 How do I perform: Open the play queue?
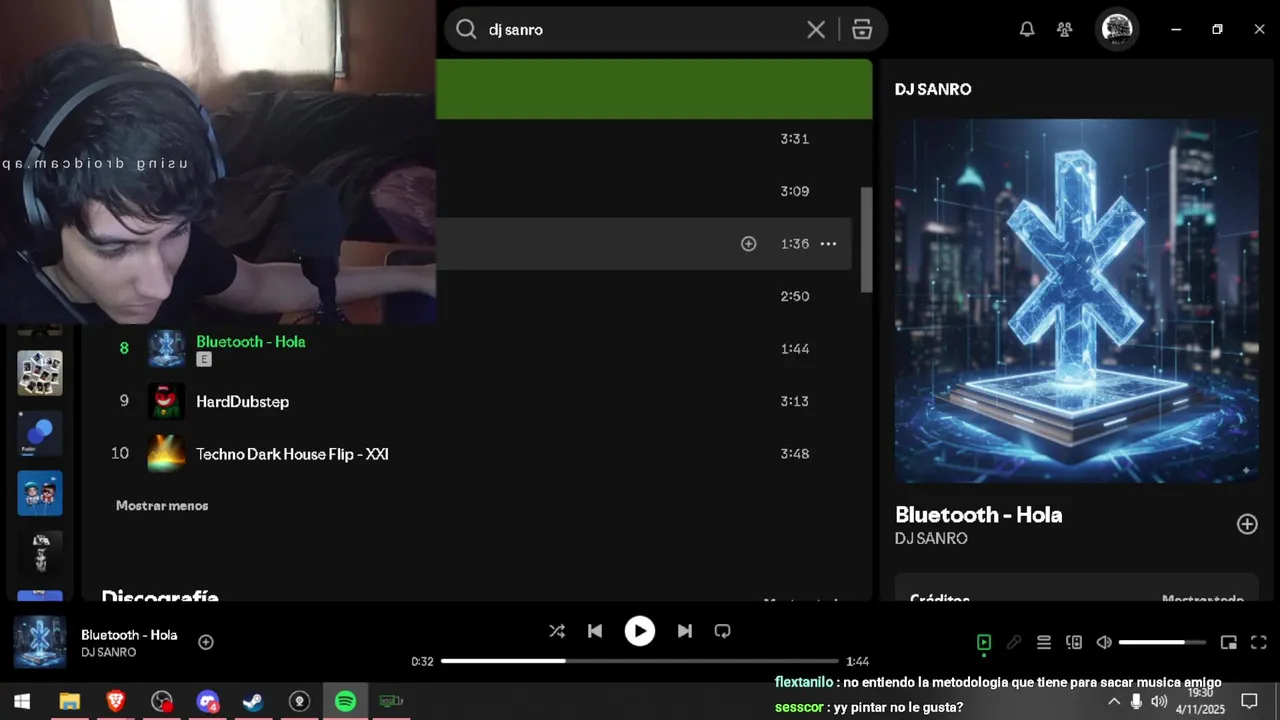[1044, 642]
